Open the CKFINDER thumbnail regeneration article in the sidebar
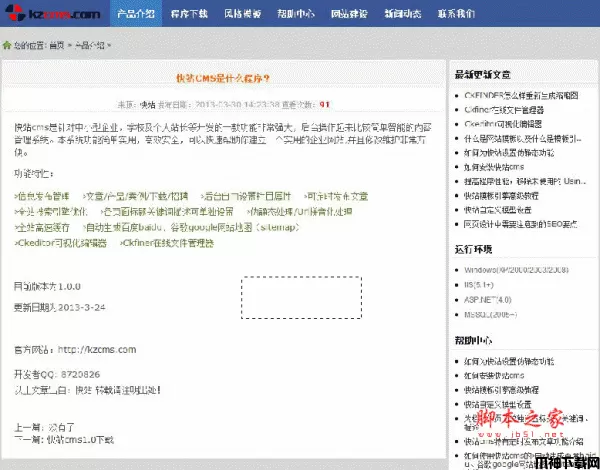Viewport: 600px width, 470px height. pos(521,96)
